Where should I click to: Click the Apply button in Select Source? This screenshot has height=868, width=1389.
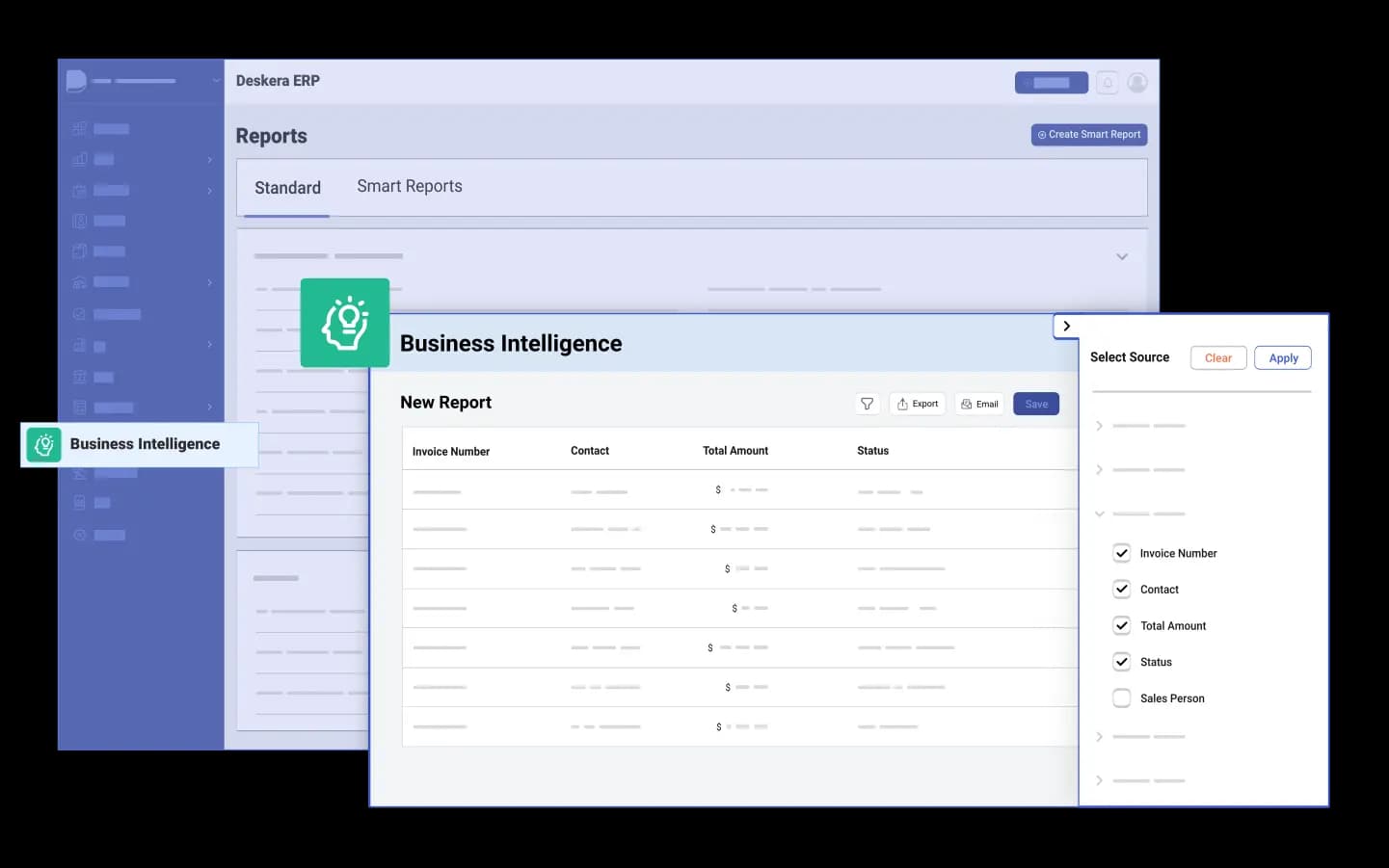[1282, 358]
